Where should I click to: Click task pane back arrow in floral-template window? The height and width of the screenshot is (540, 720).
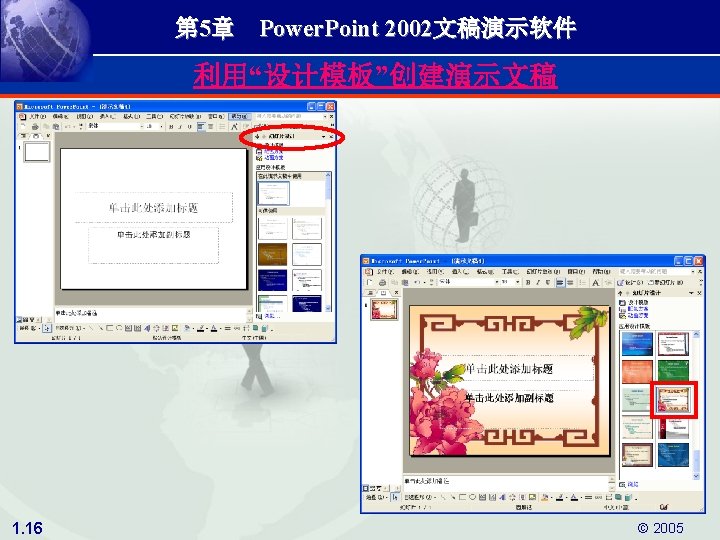coord(620,293)
